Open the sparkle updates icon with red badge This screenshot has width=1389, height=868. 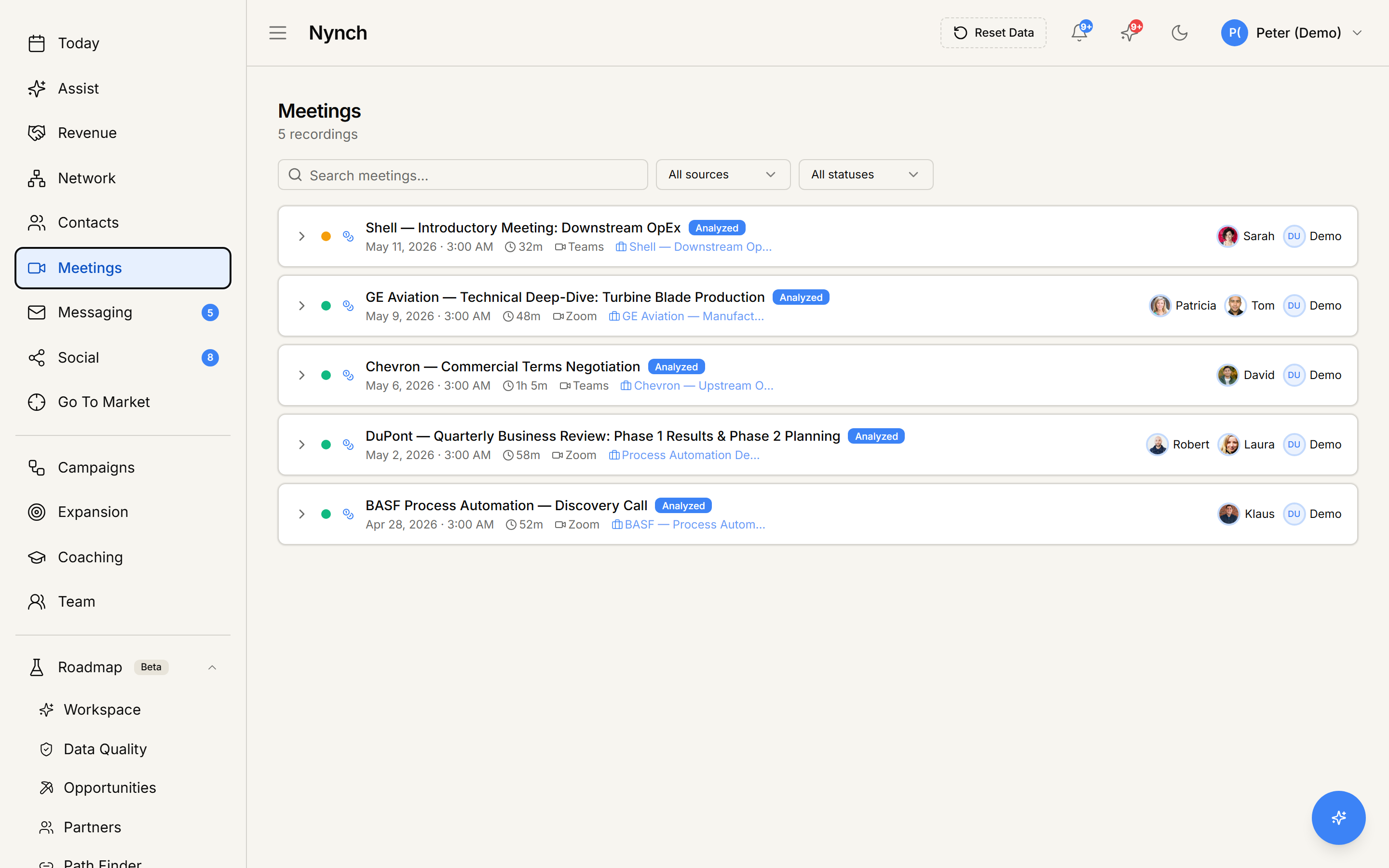(1129, 33)
